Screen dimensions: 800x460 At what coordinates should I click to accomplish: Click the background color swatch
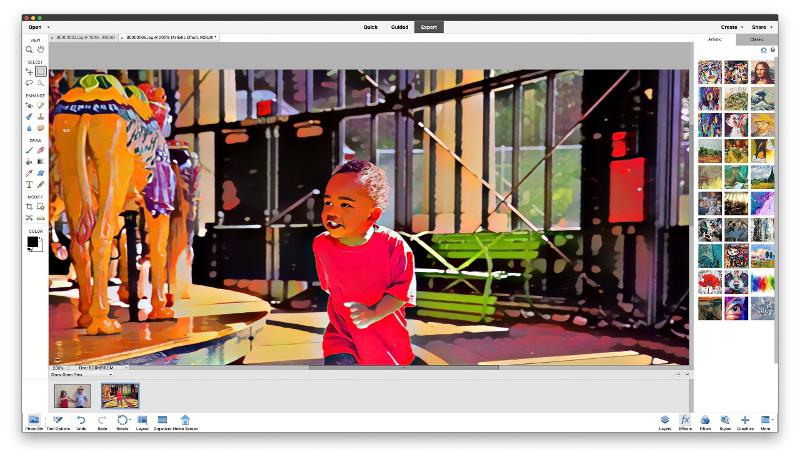(40, 248)
